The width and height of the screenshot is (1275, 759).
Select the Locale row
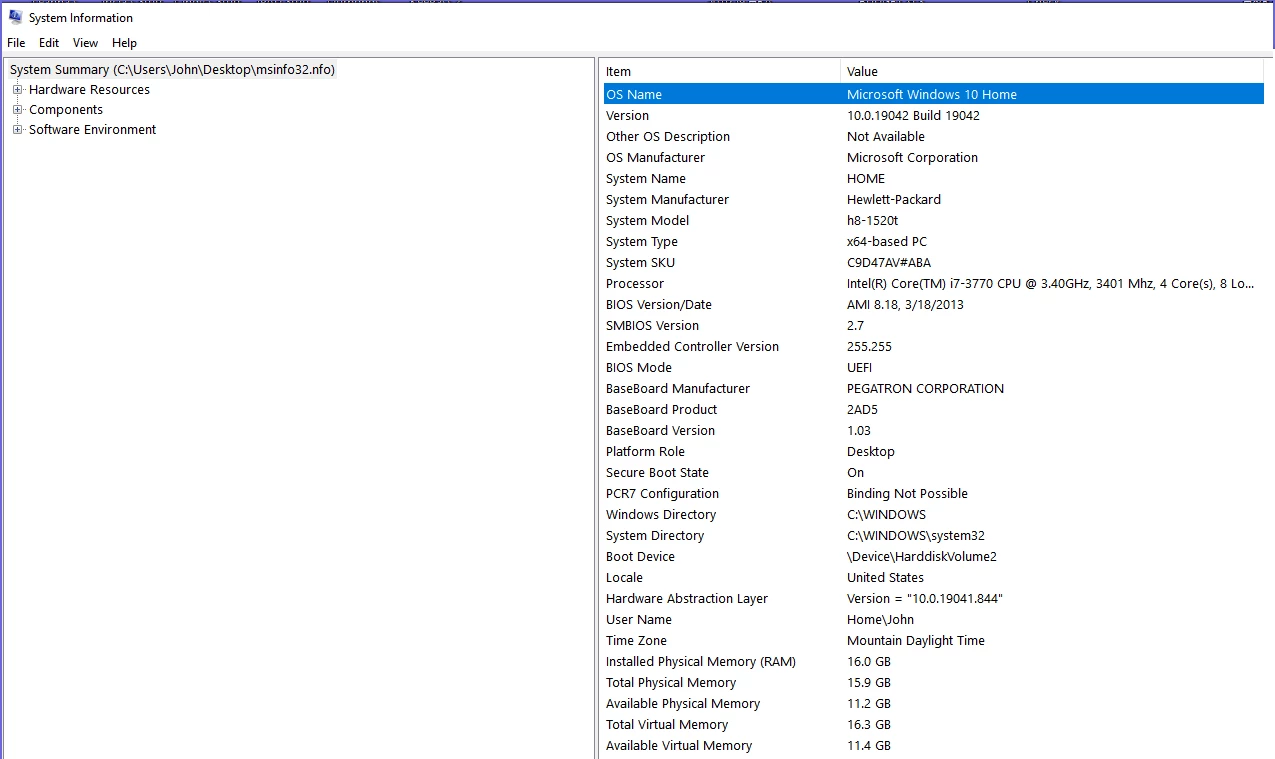933,577
